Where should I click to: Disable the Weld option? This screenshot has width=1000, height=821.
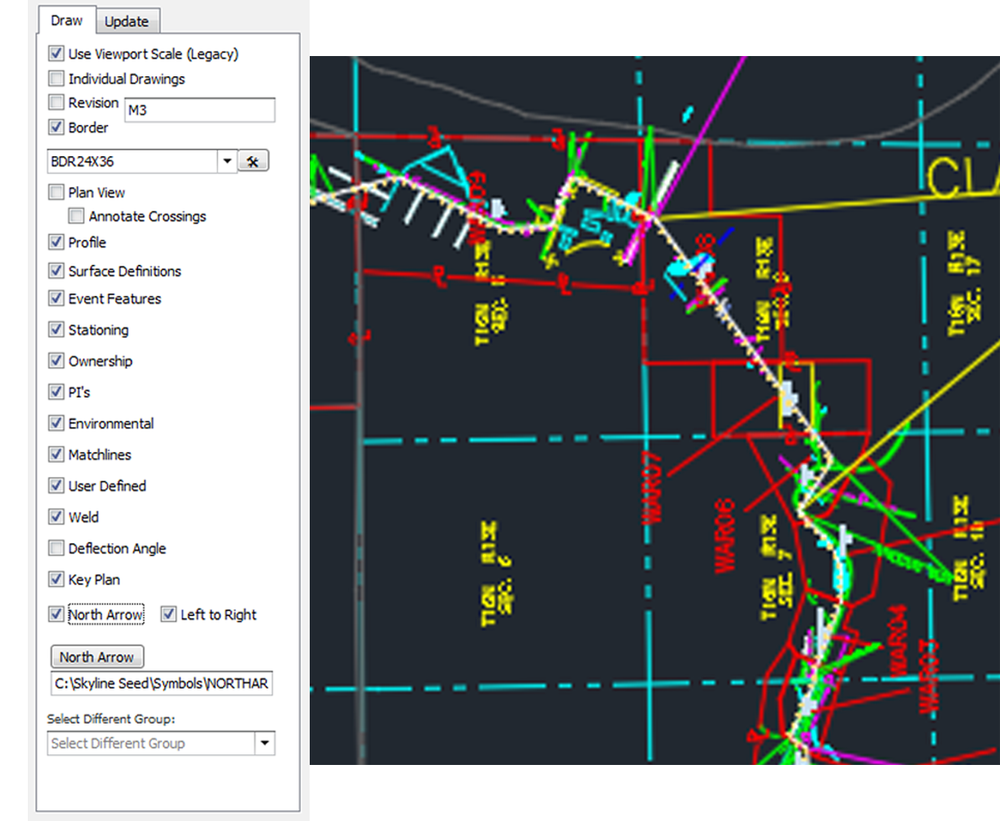[56, 517]
